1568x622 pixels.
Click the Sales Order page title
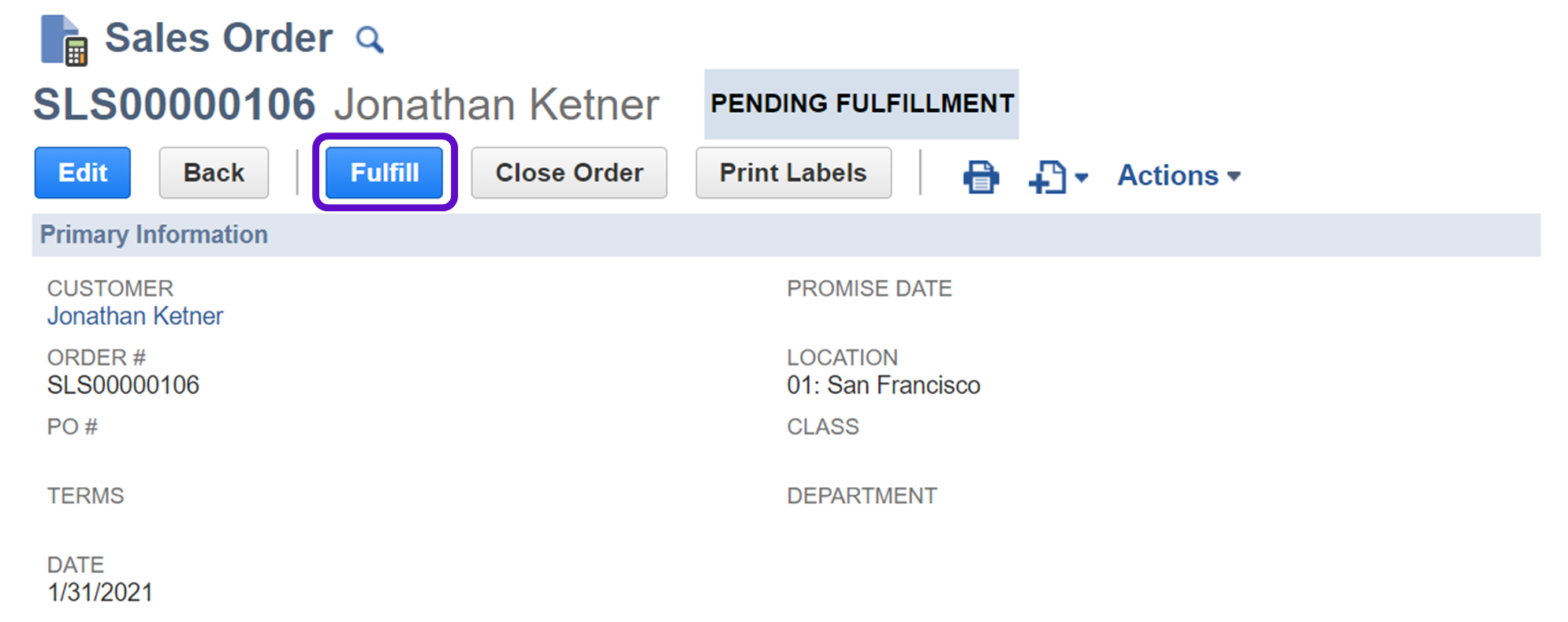tap(218, 38)
